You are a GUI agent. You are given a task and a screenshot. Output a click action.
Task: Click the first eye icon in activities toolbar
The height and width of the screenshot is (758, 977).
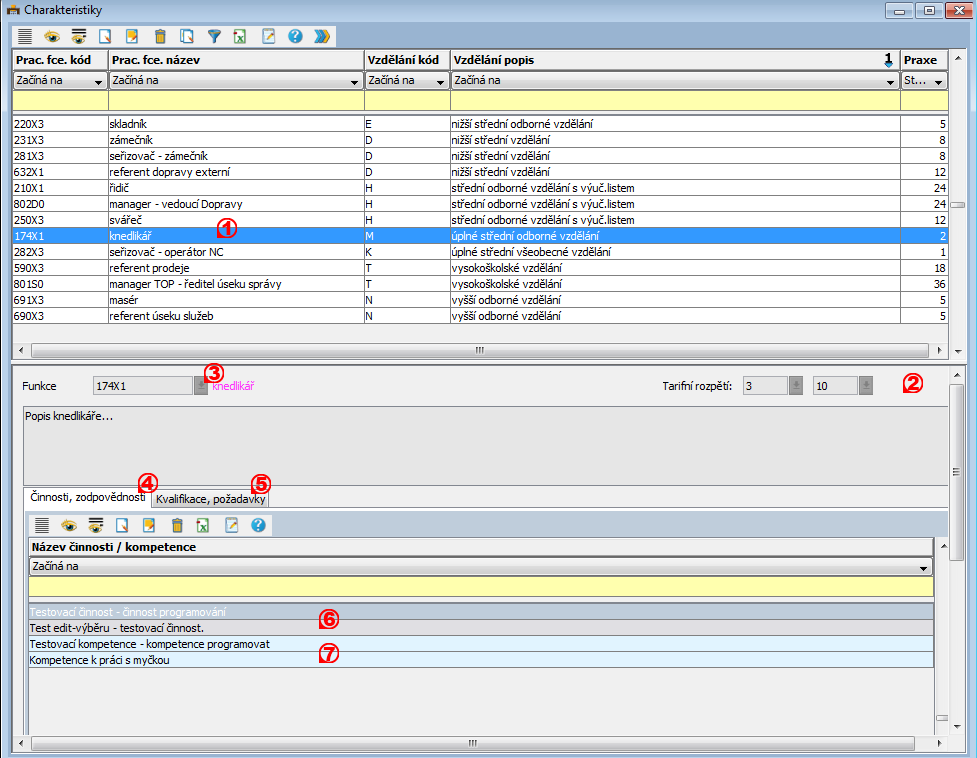69,525
